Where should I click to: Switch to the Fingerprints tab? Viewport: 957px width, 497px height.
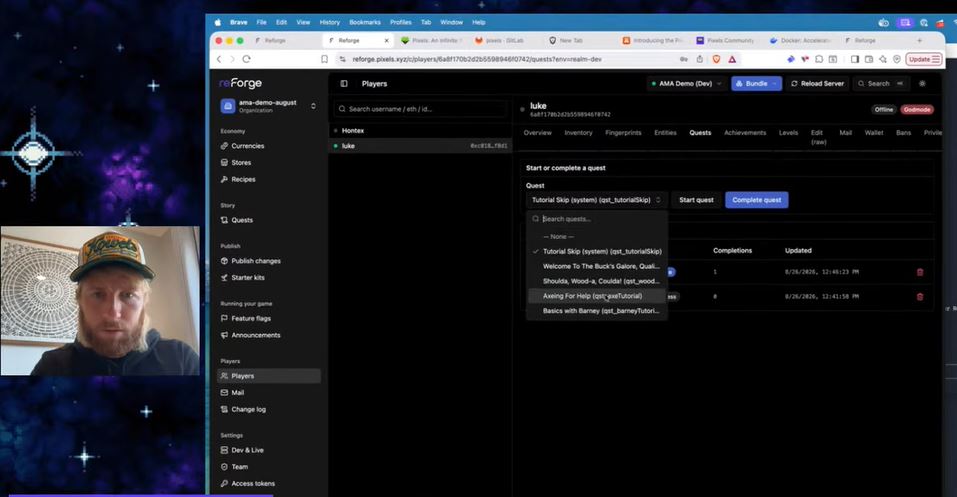coord(623,132)
